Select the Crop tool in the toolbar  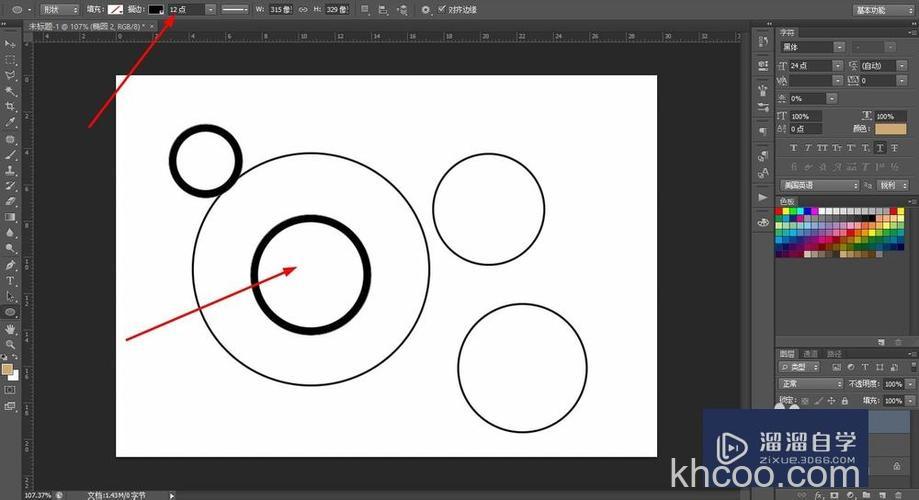pyautogui.click(x=11, y=106)
